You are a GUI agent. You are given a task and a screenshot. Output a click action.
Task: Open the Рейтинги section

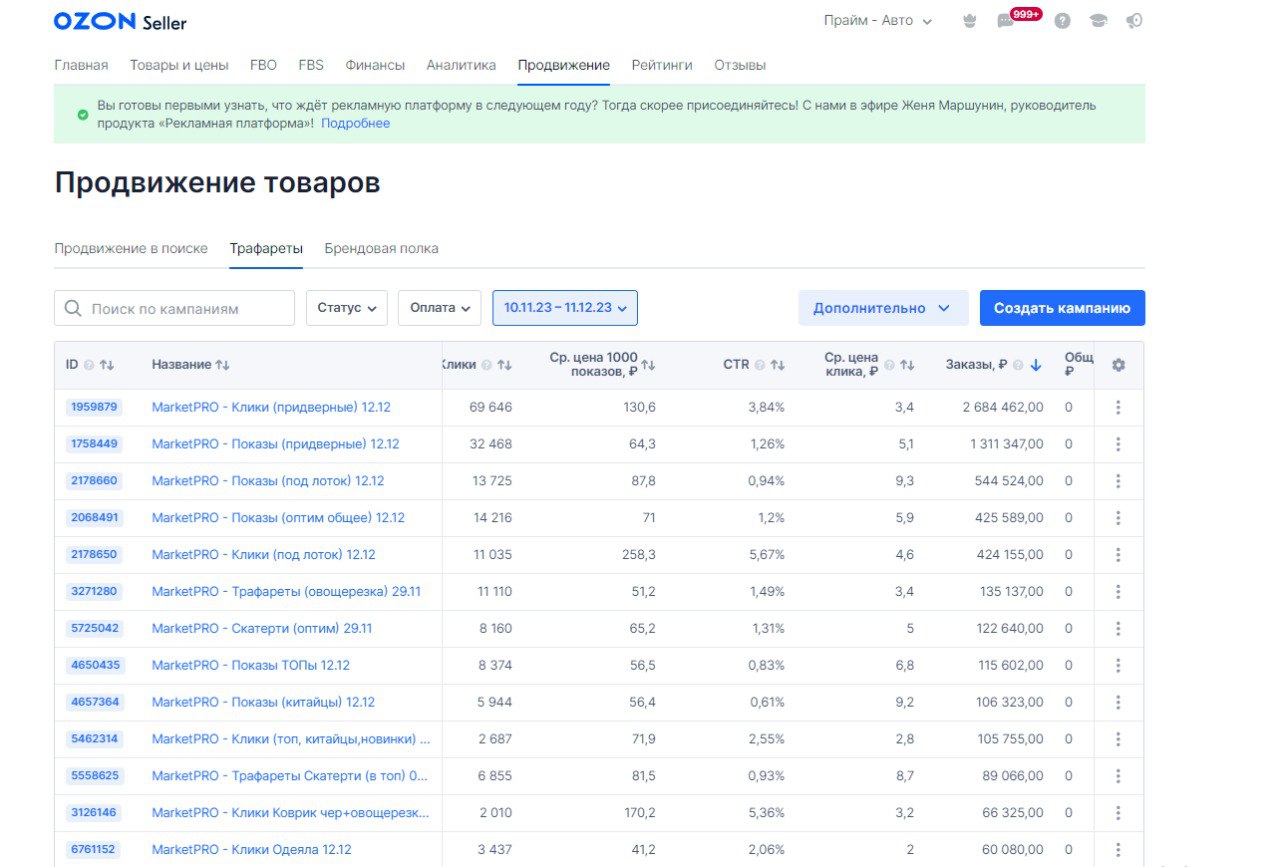click(x=662, y=65)
